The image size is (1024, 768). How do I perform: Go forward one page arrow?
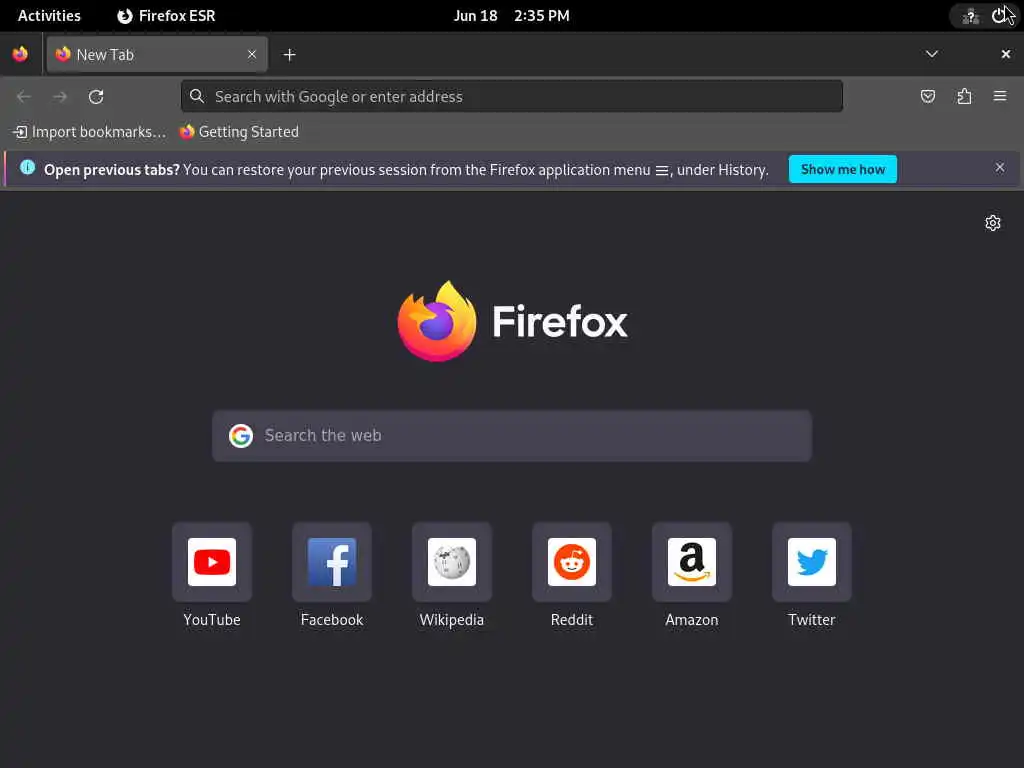(60, 97)
